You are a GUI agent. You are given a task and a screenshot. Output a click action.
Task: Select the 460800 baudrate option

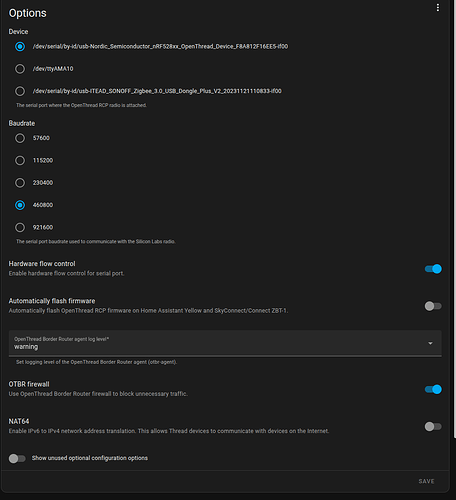tap(20, 205)
